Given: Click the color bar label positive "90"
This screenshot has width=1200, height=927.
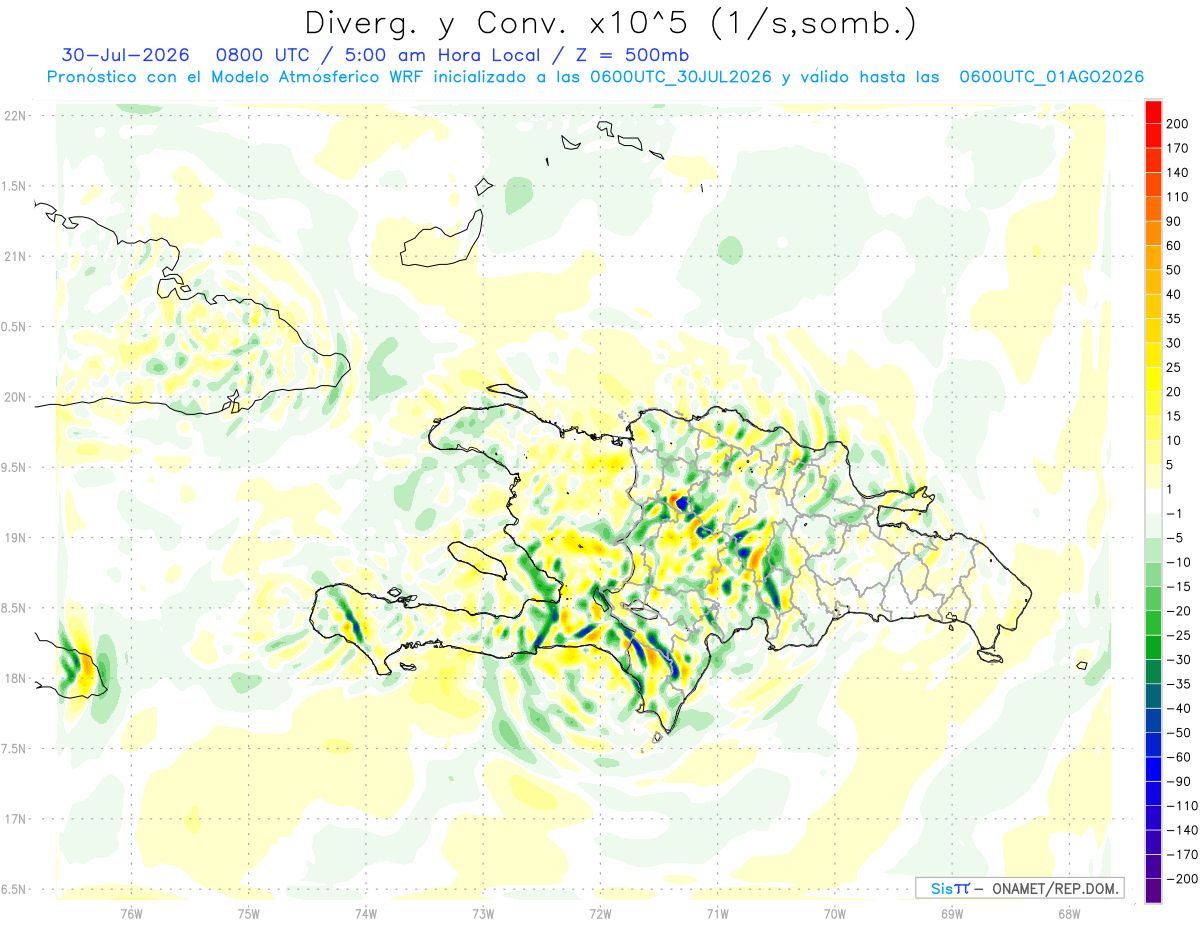Looking at the screenshot, I should point(1174,221).
